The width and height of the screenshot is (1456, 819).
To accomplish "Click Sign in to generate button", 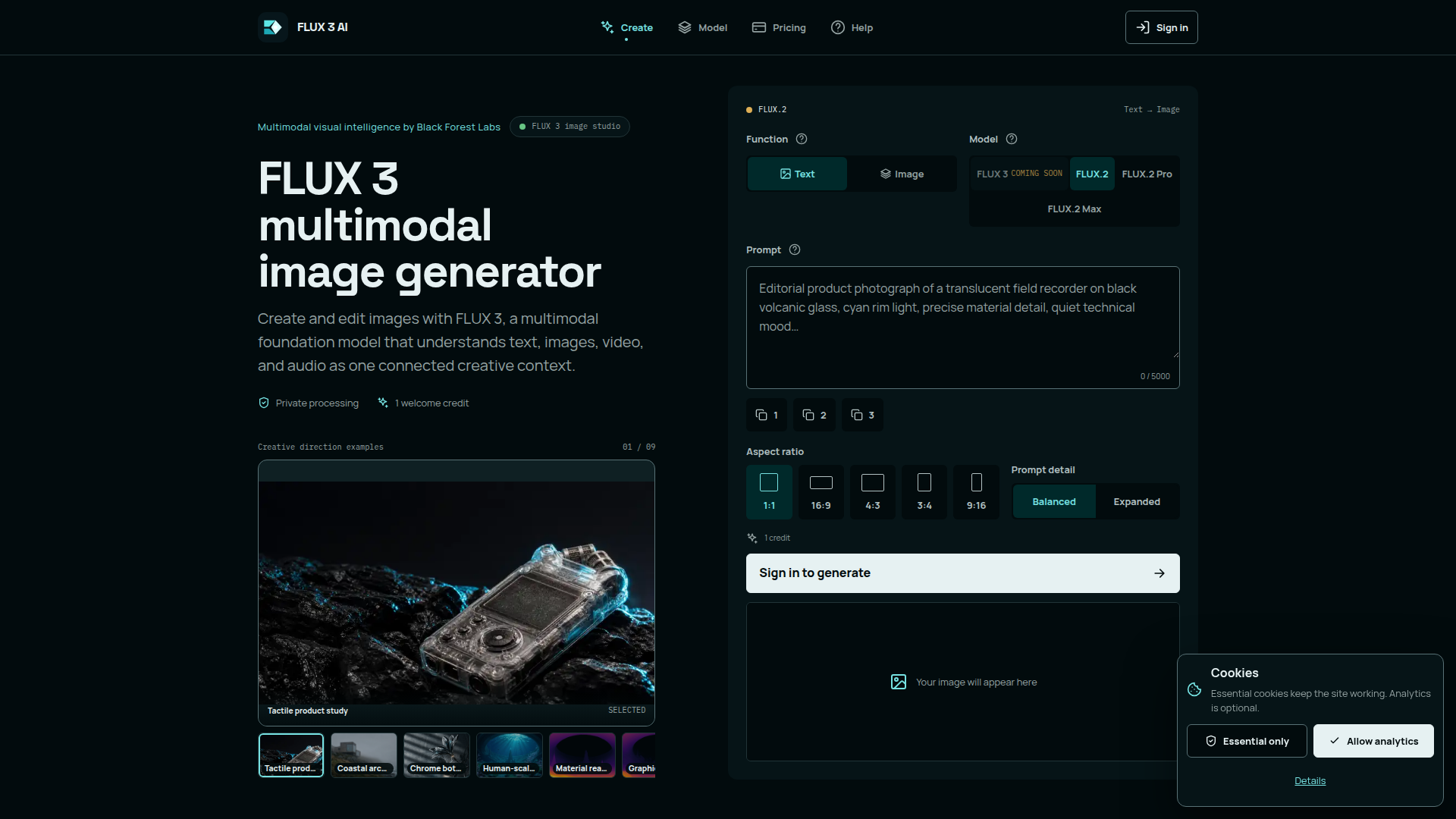I will [x=962, y=573].
